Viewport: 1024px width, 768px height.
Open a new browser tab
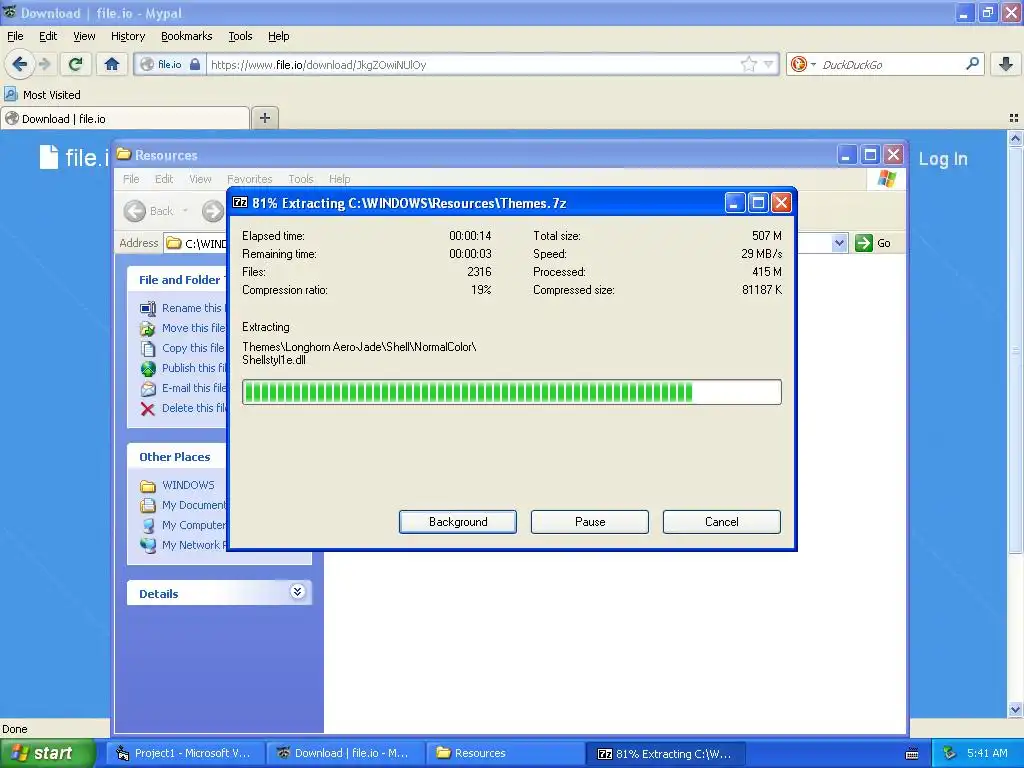[x=264, y=118]
